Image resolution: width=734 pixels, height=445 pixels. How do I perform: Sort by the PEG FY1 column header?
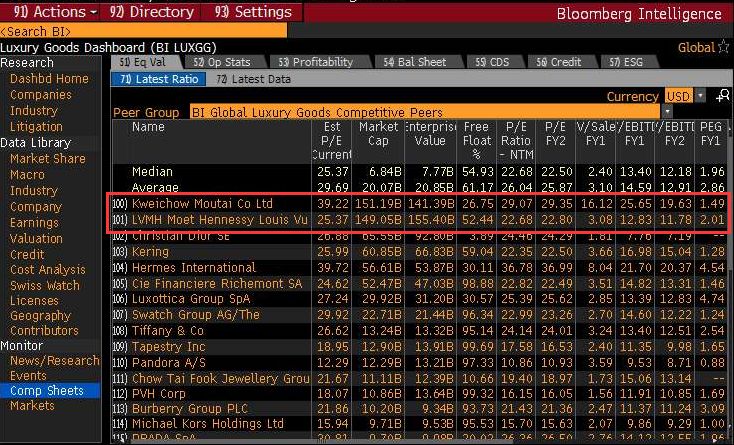711,134
